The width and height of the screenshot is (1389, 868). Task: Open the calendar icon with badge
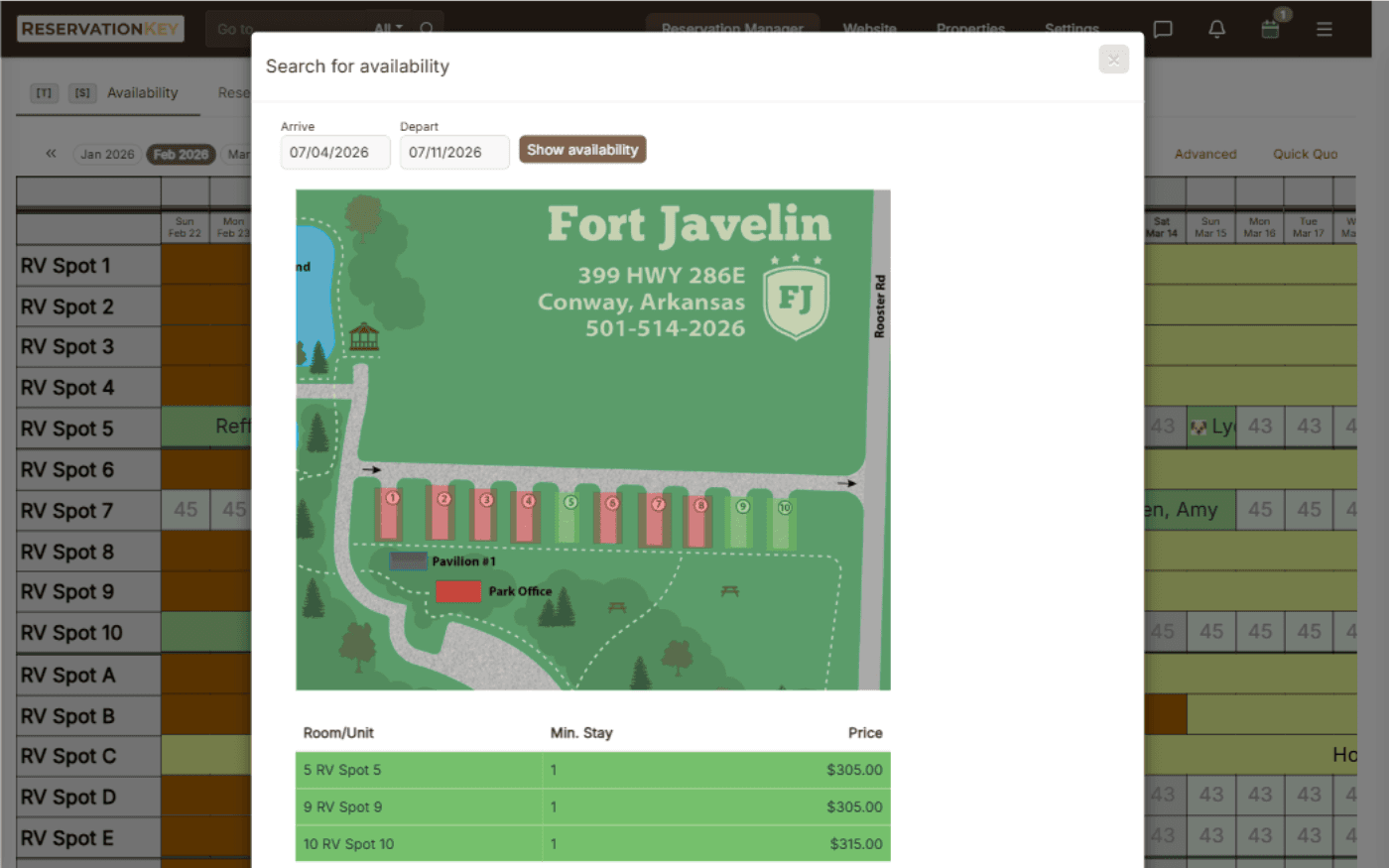pyautogui.click(x=1271, y=31)
